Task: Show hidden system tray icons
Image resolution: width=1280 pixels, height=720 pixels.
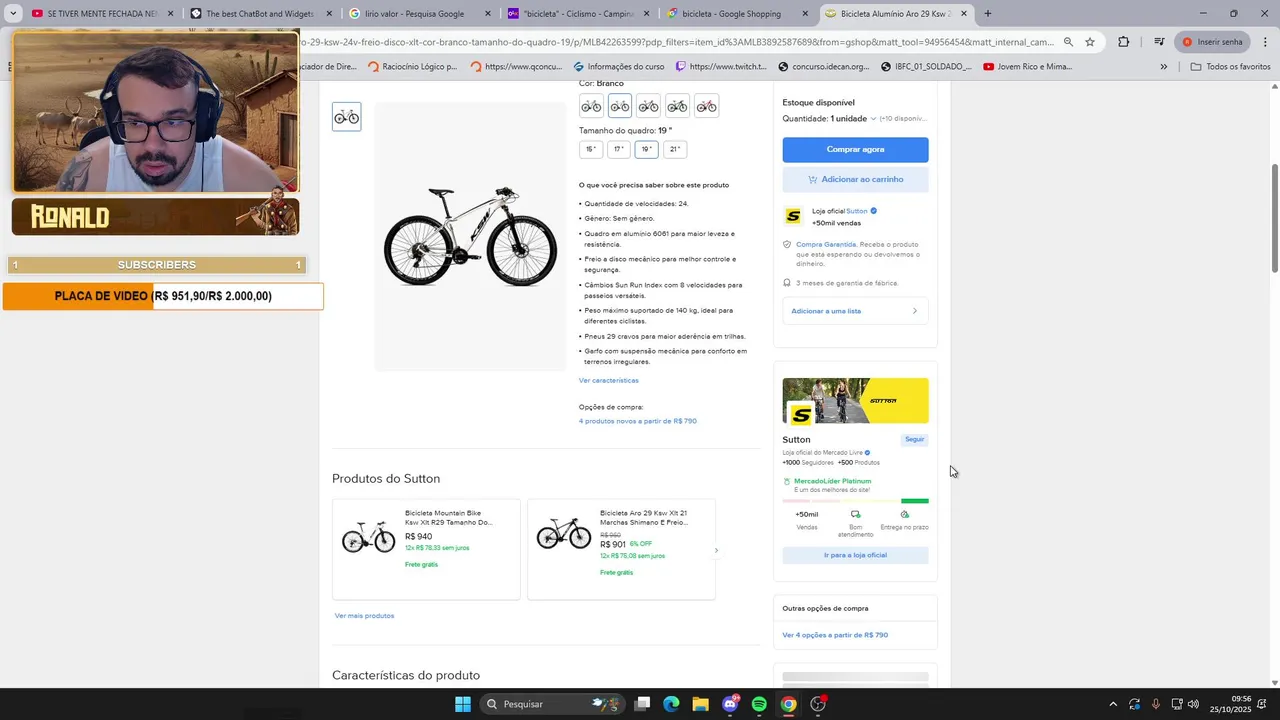Action: 1113,704
